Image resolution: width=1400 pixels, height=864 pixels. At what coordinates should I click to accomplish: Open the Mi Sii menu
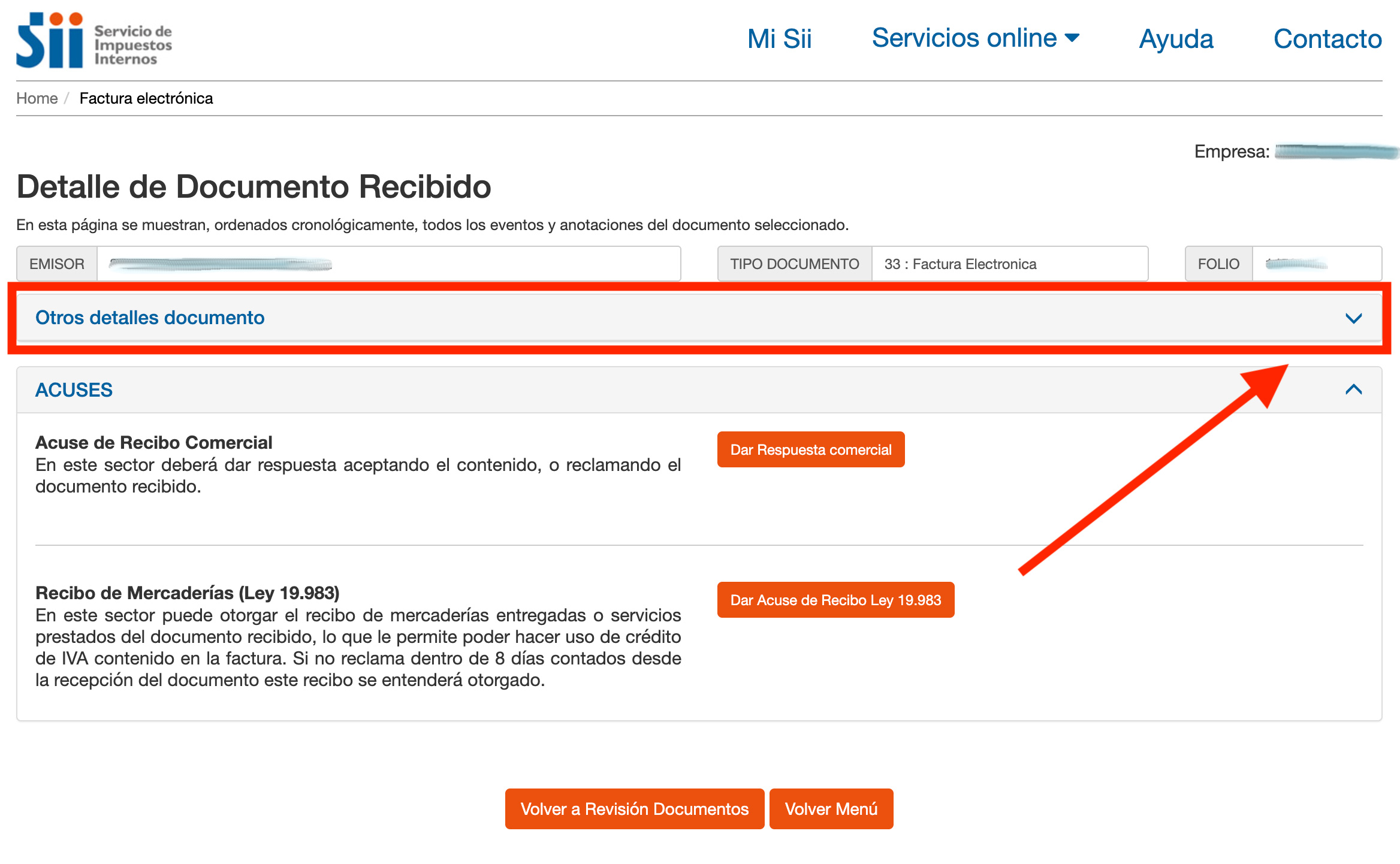coord(779,39)
